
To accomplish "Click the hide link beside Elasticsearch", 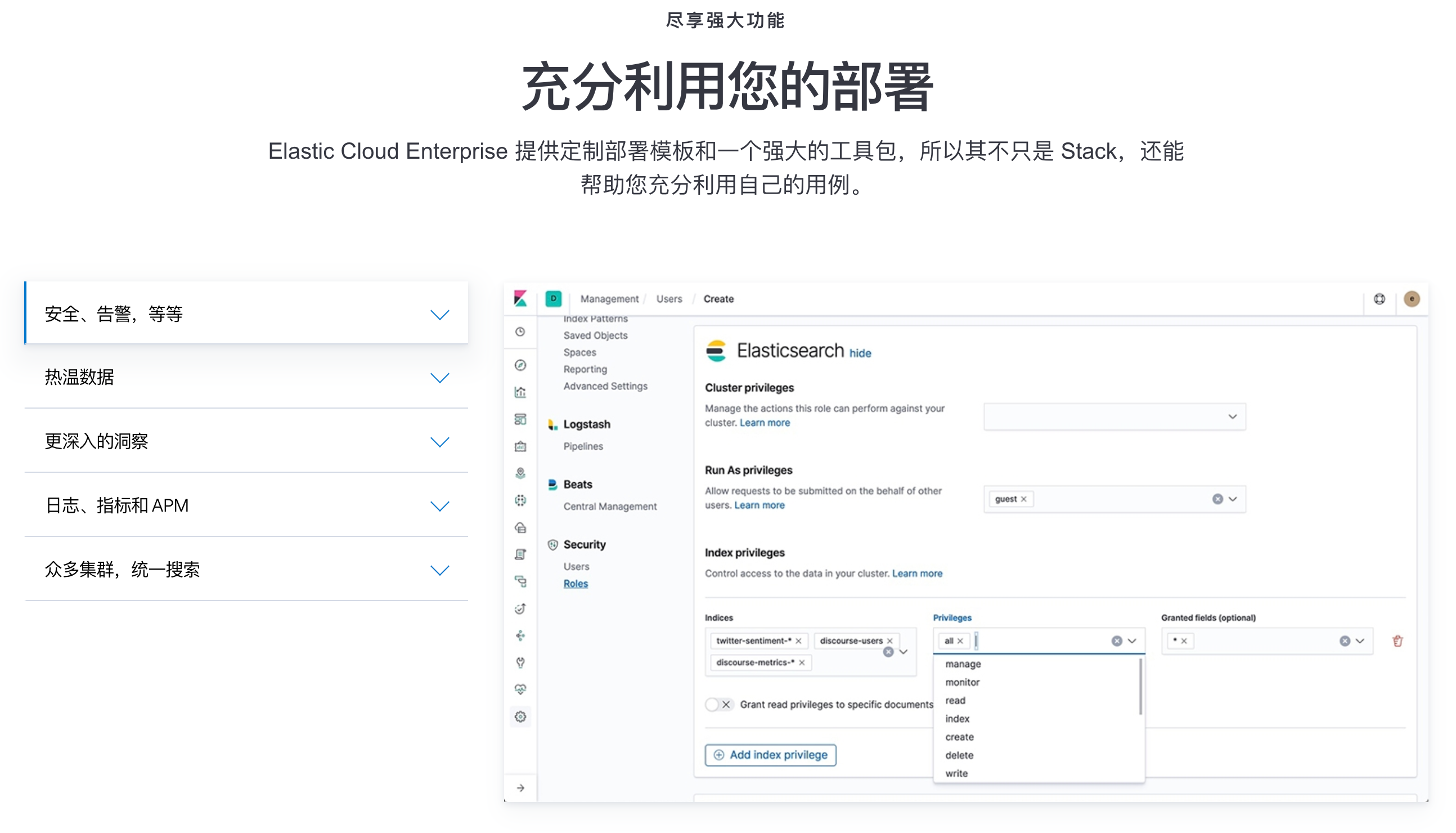I will [860, 353].
